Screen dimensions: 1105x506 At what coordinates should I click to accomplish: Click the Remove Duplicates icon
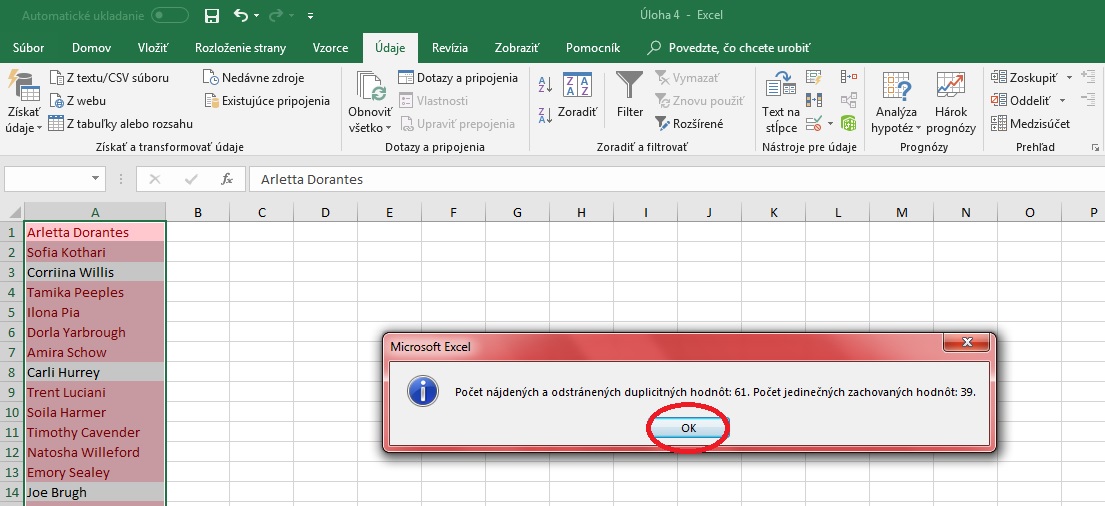[x=814, y=100]
